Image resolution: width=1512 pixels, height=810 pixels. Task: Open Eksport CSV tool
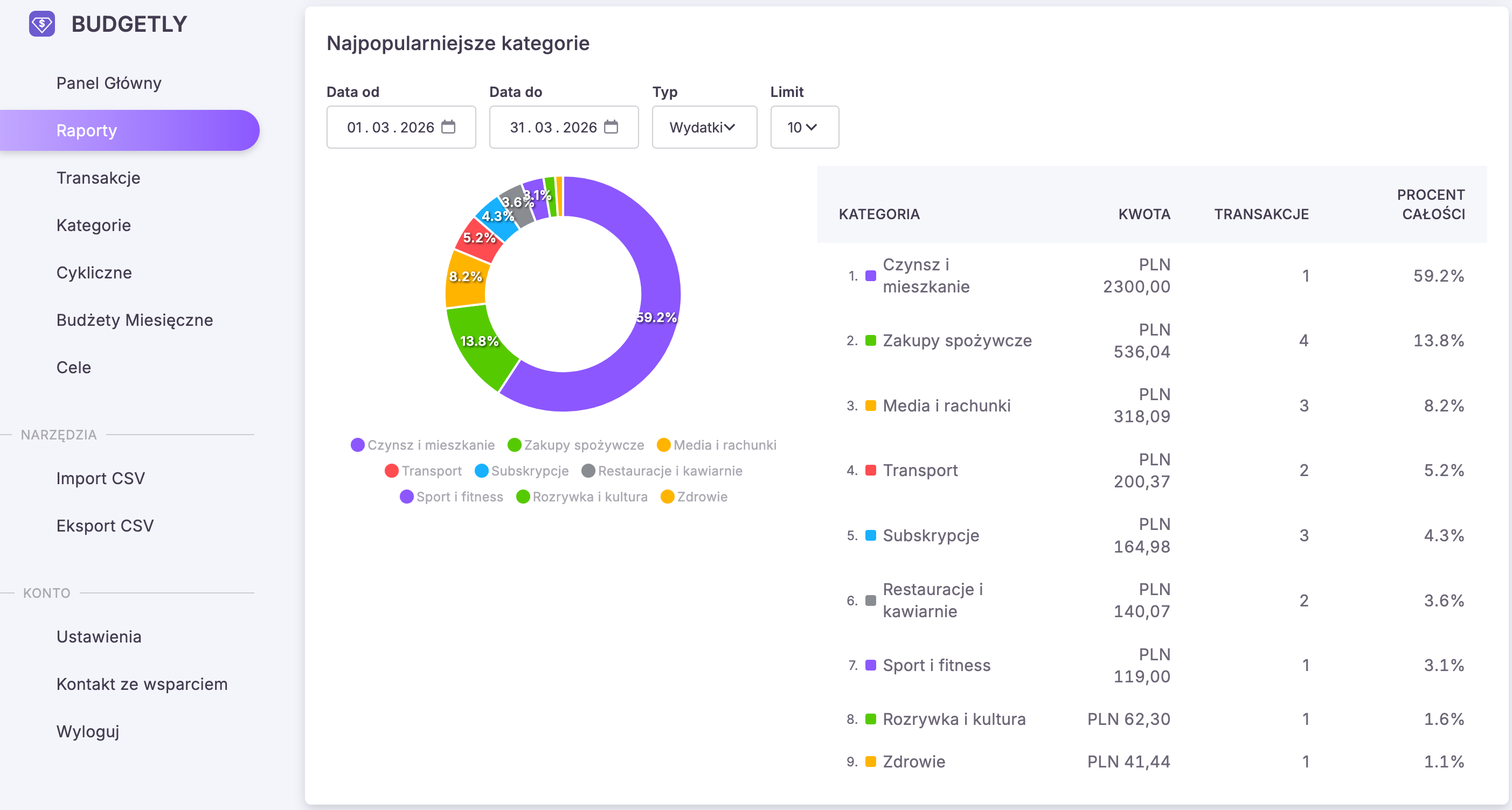(x=105, y=526)
